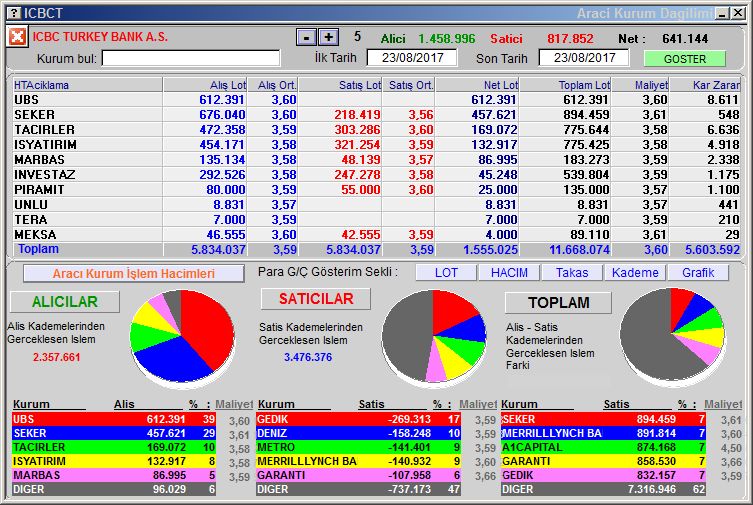Click red GEDIK row in sellers list
The width and height of the screenshot is (753, 505).
click(358, 419)
